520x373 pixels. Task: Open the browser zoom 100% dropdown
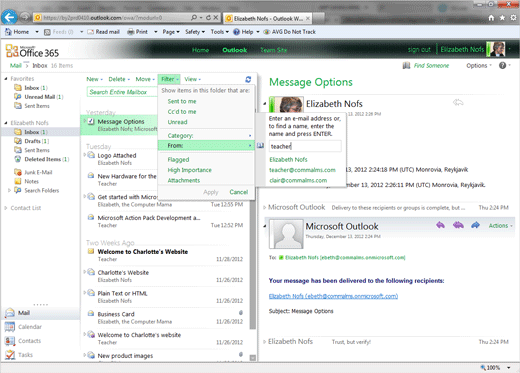click(x=509, y=368)
